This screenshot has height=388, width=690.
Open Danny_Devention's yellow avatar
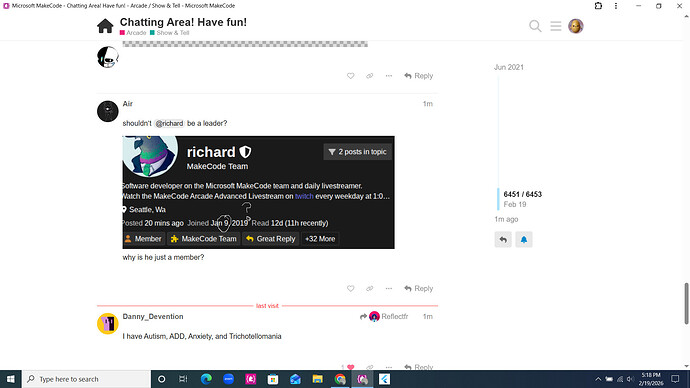(x=108, y=324)
